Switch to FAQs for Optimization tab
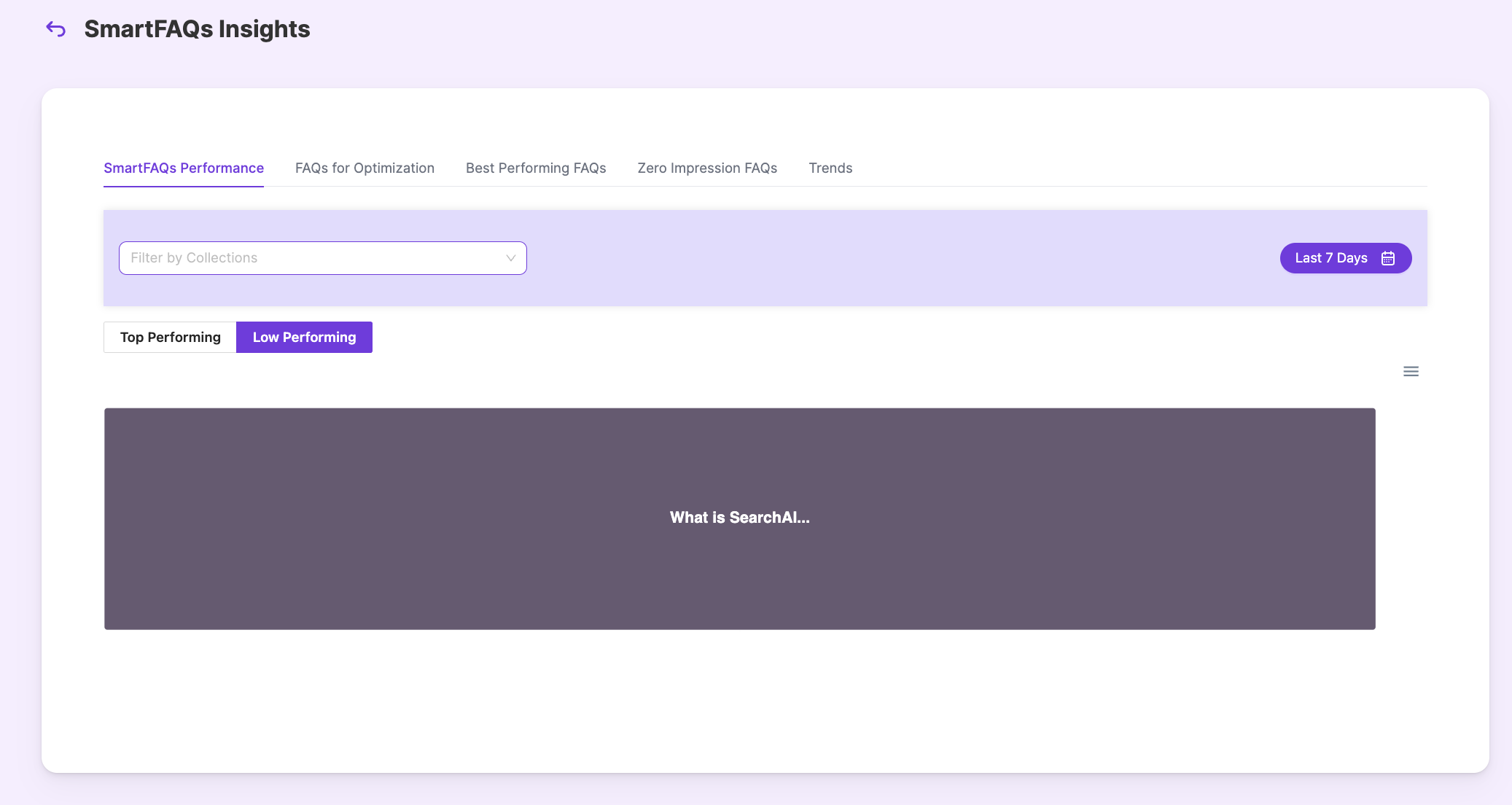Screen dimensions: 1512x805 pyautogui.click(x=365, y=168)
